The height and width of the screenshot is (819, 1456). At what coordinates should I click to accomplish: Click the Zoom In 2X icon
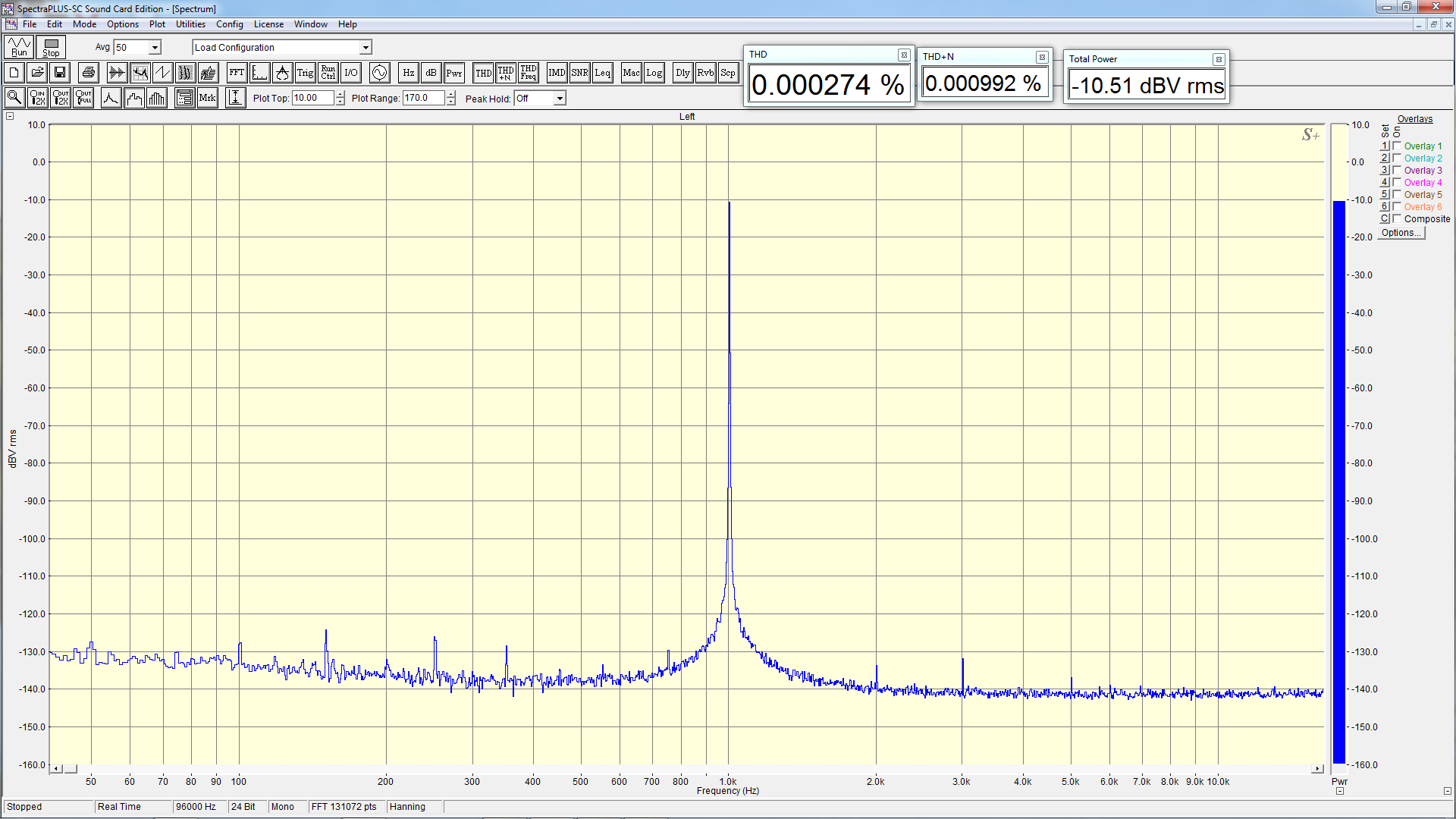[x=37, y=98]
